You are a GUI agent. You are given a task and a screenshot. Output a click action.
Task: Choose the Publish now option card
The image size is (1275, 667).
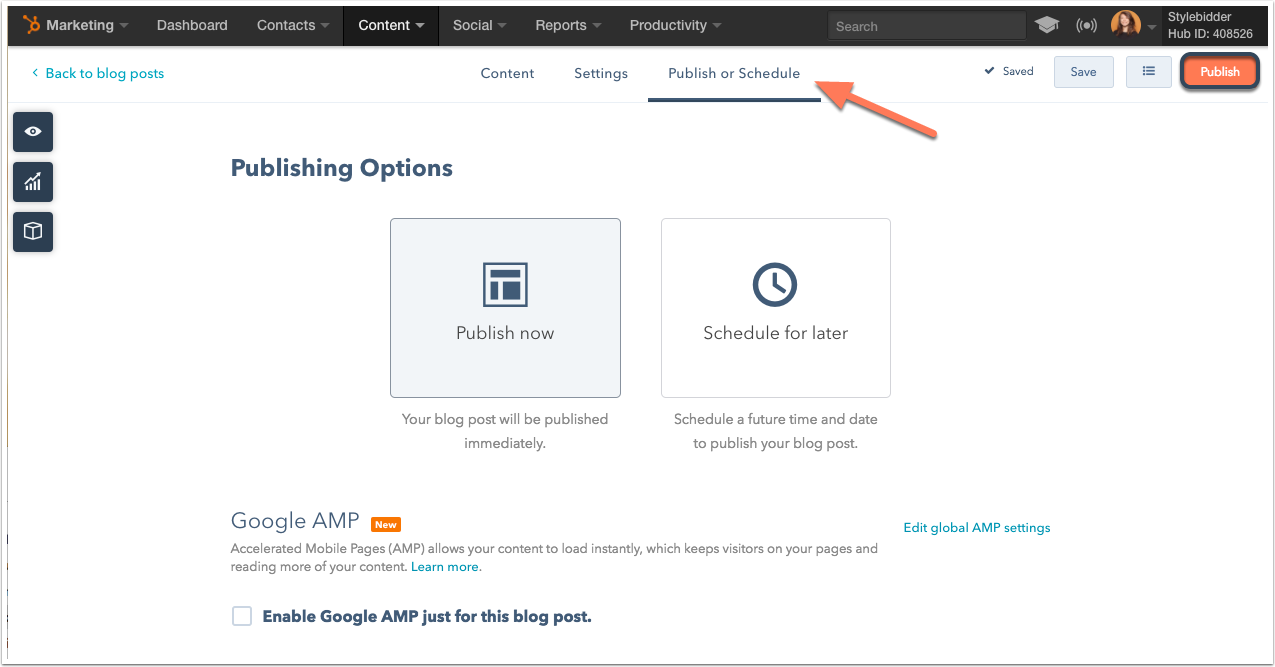coord(505,308)
